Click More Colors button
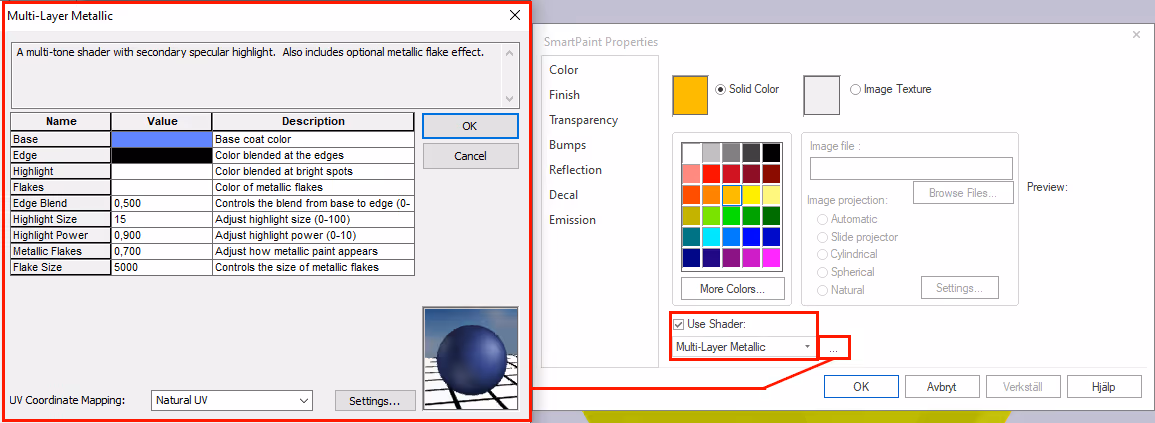This screenshot has height=423, width=1155. tap(732, 289)
